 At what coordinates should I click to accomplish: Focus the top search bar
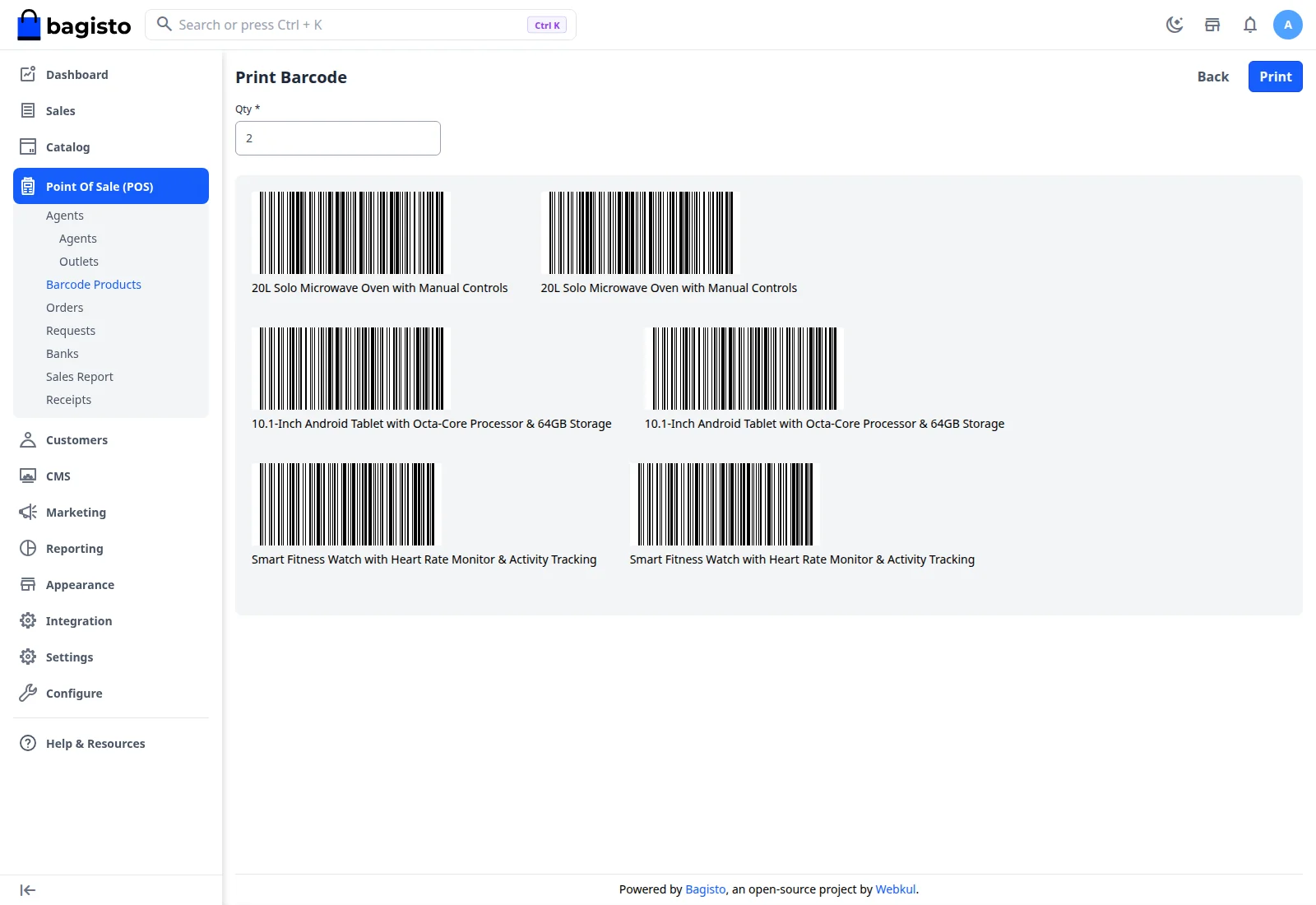[x=360, y=25]
